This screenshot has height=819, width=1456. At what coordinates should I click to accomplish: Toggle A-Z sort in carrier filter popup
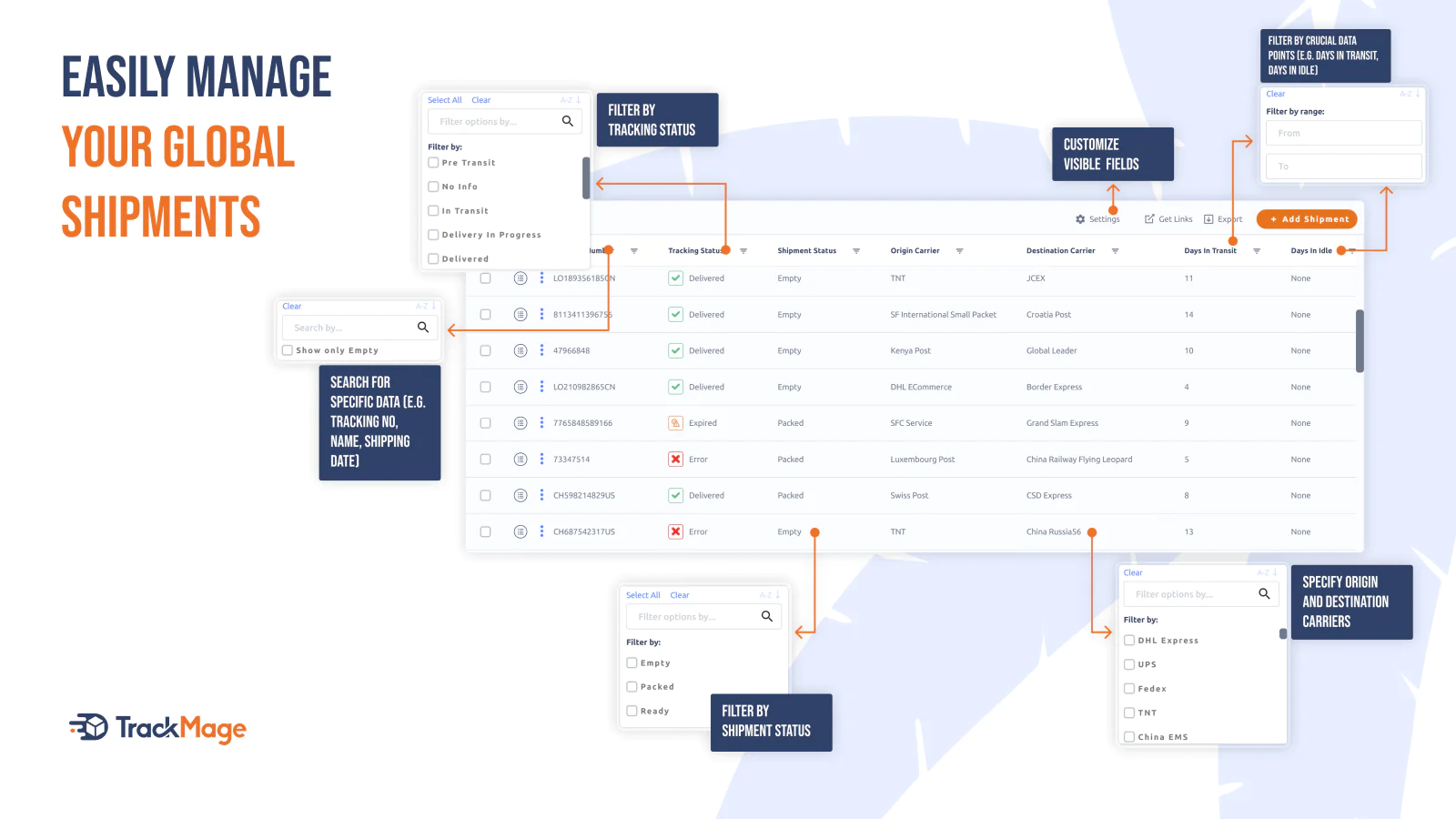pyautogui.click(x=1267, y=572)
